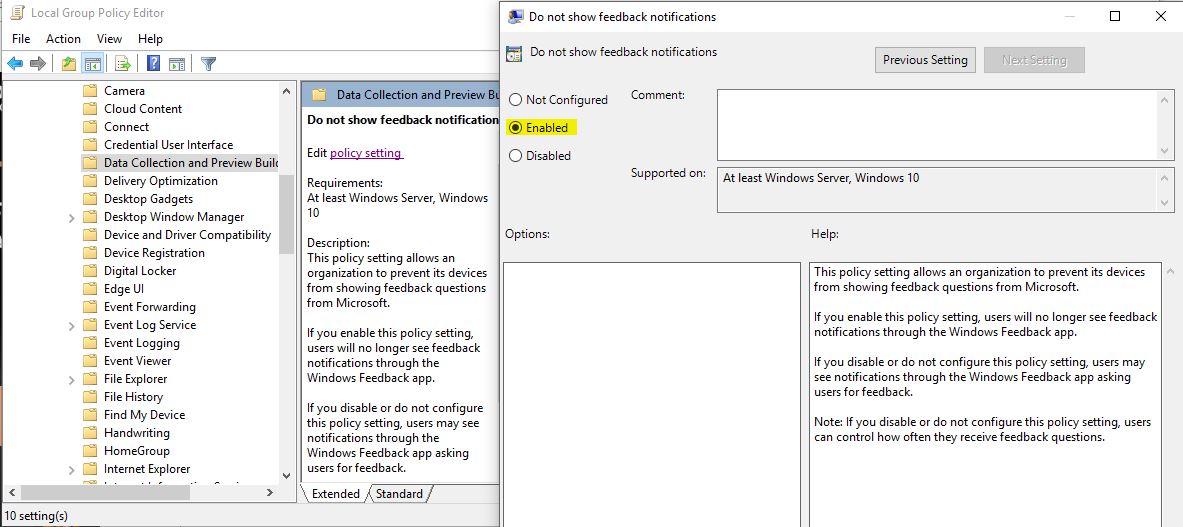Select the Event Viewer tree item
The width and height of the screenshot is (1183, 527).
(x=137, y=361)
